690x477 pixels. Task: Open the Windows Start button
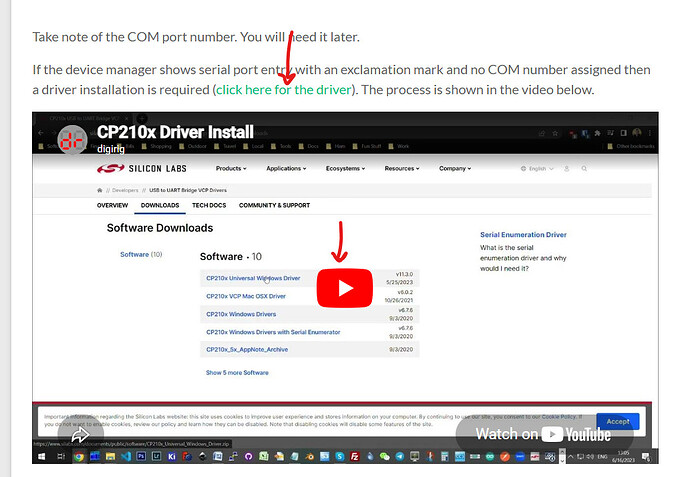(x=40, y=457)
